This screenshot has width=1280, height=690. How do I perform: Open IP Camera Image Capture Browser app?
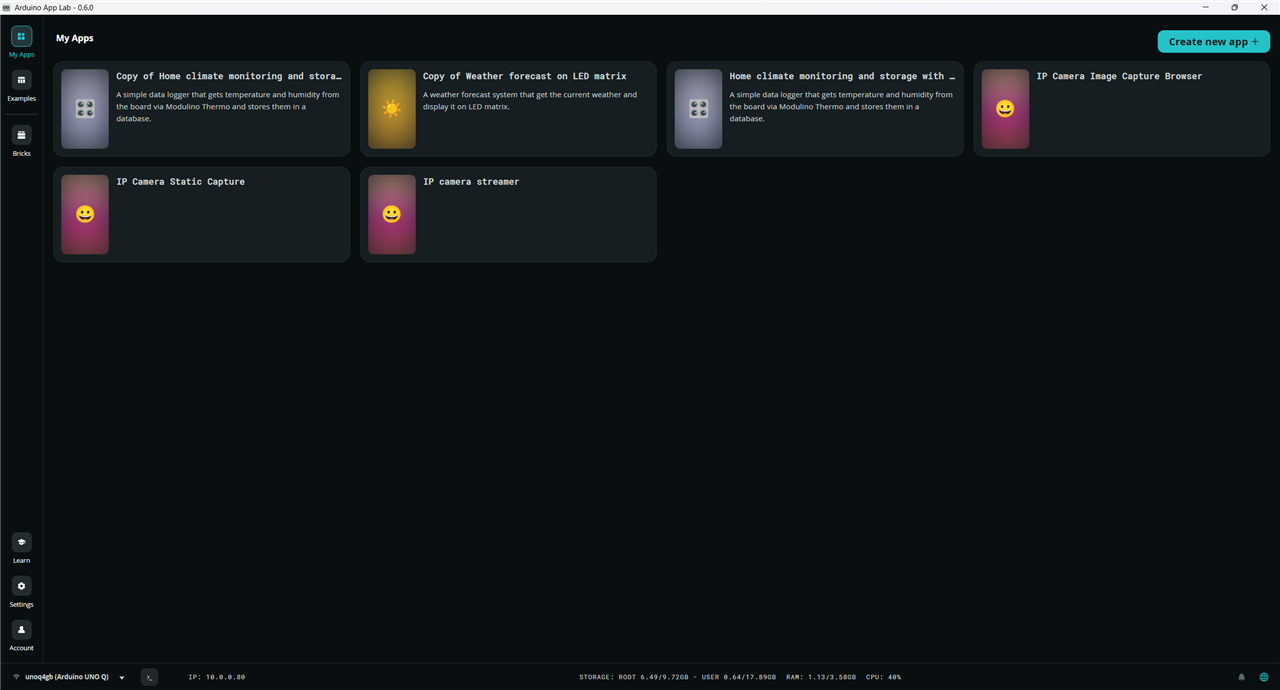1122,109
